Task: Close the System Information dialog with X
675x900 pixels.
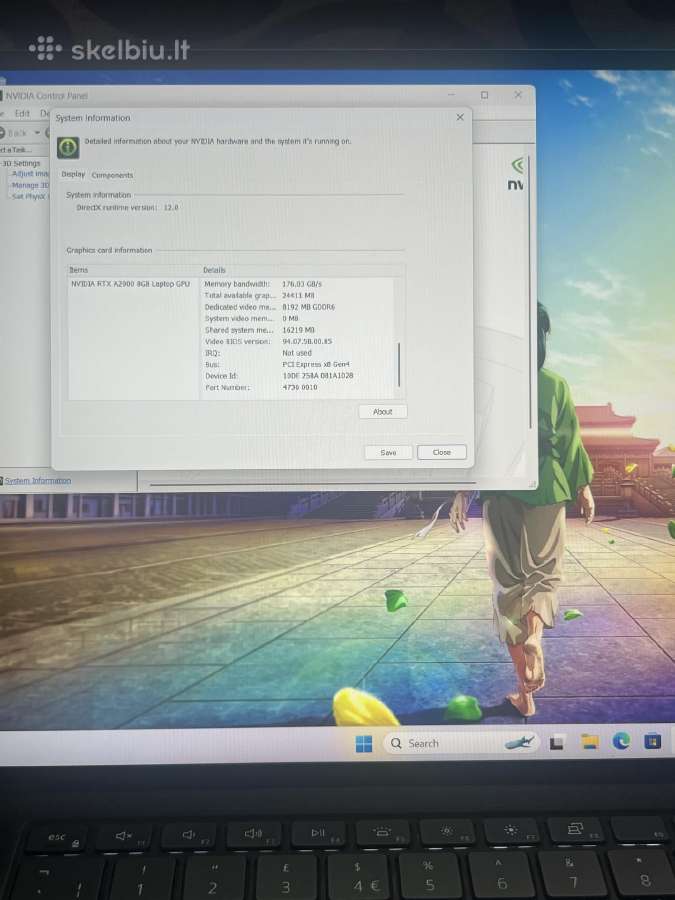Action: click(460, 117)
